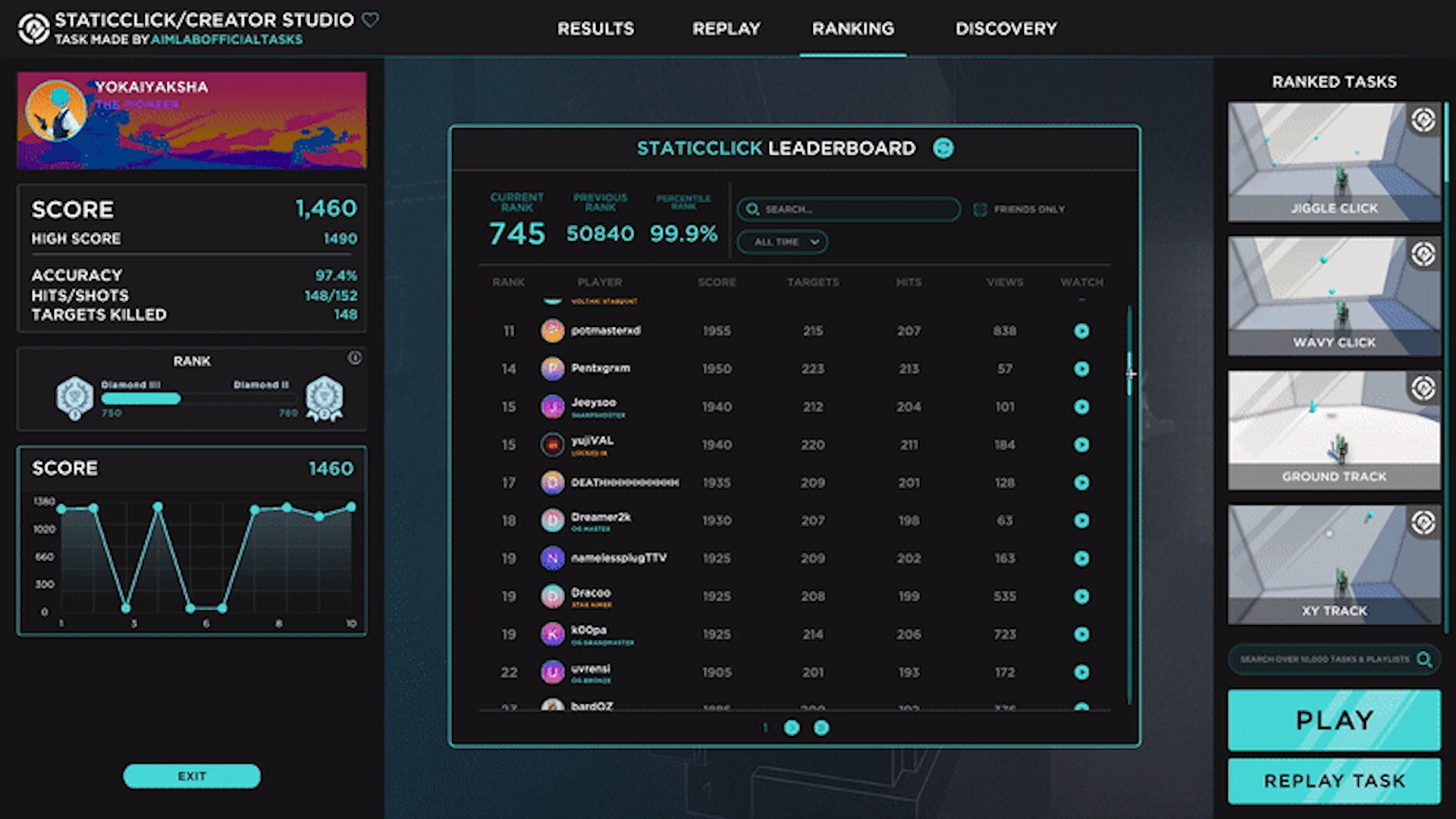Image resolution: width=1456 pixels, height=819 pixels.
Task: Click the previous rank value 50840
Action: click(600, 234)
